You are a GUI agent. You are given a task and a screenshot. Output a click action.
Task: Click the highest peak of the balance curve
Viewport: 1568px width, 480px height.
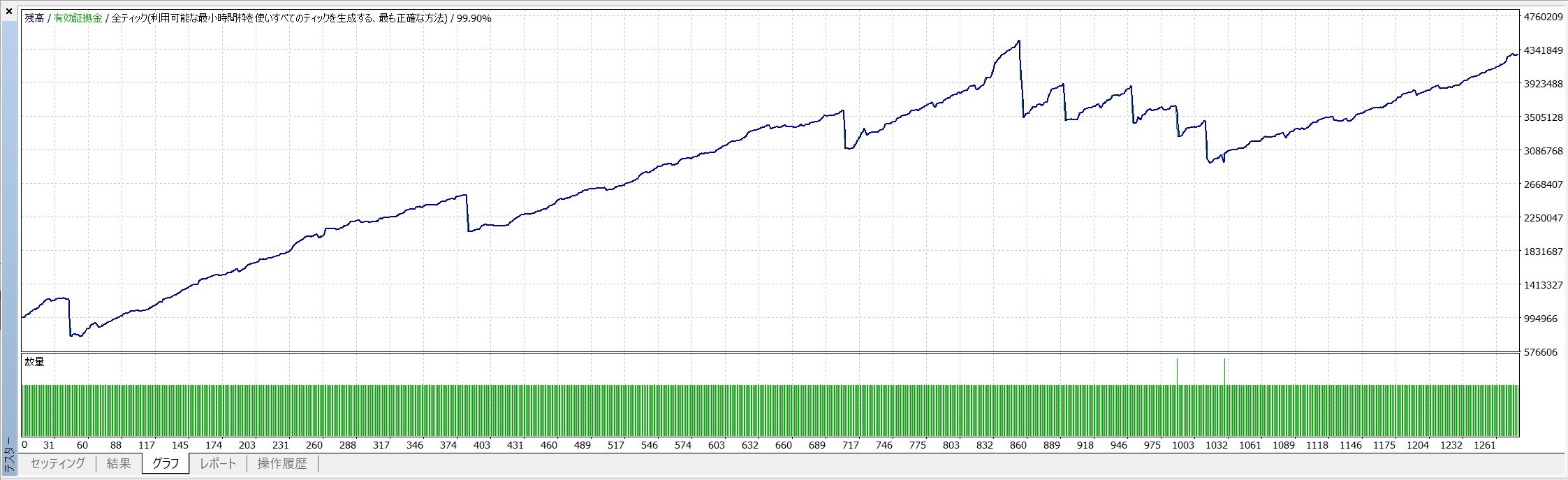click(x=1019, y=41)
